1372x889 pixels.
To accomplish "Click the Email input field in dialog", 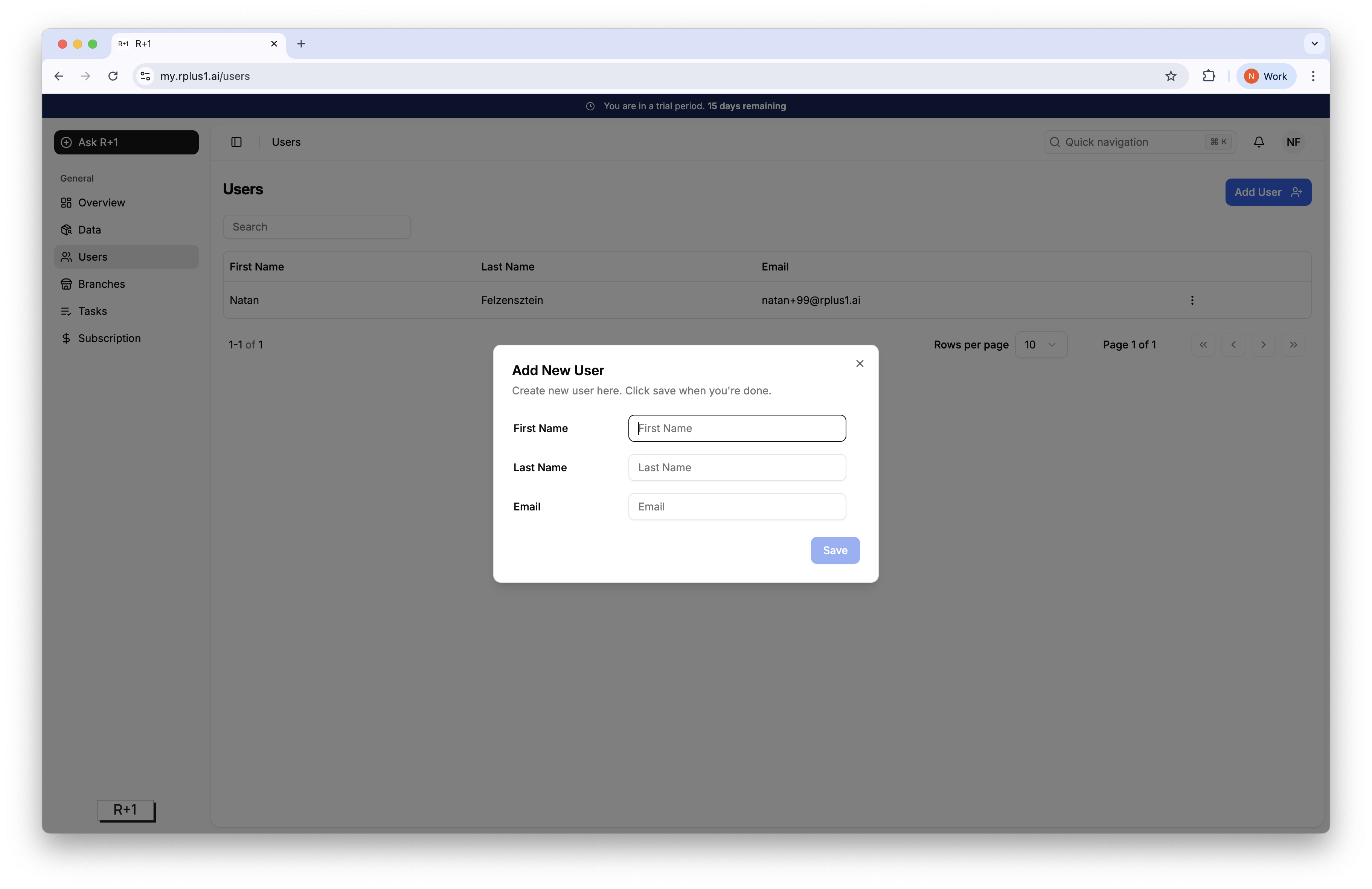I will pyautogui.click(x=737, y=507).
